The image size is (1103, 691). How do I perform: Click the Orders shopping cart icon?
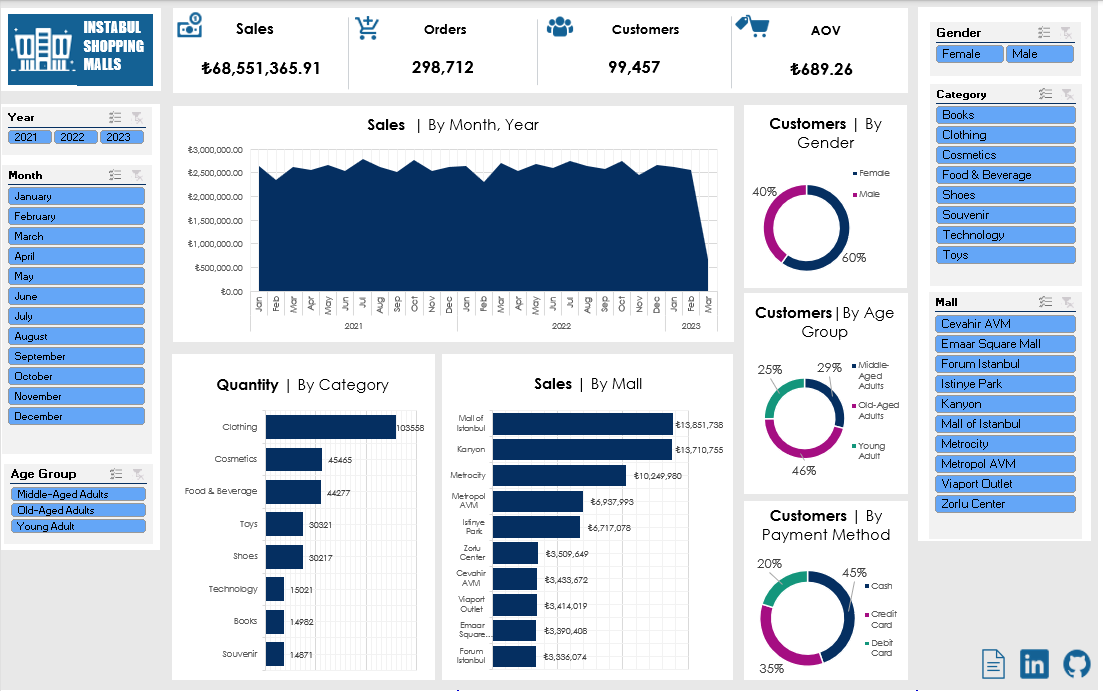pyautogui.click(x=367, y=28)
